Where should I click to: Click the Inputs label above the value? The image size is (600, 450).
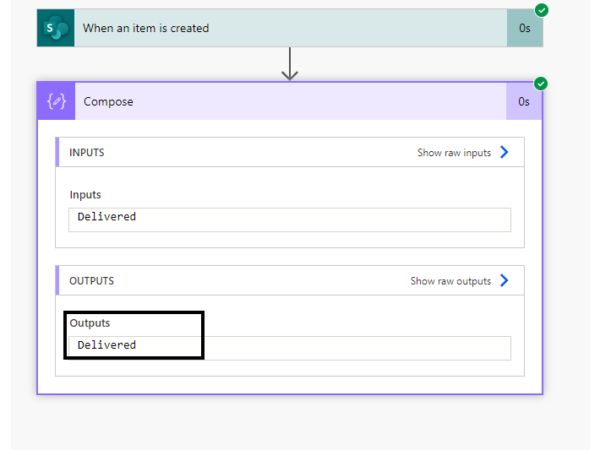point(85,195)
